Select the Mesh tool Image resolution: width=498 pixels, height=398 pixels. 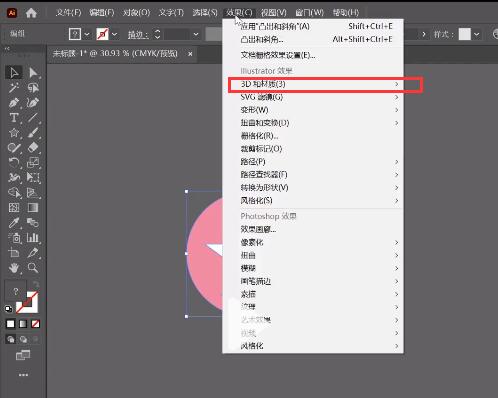(14, 207)
